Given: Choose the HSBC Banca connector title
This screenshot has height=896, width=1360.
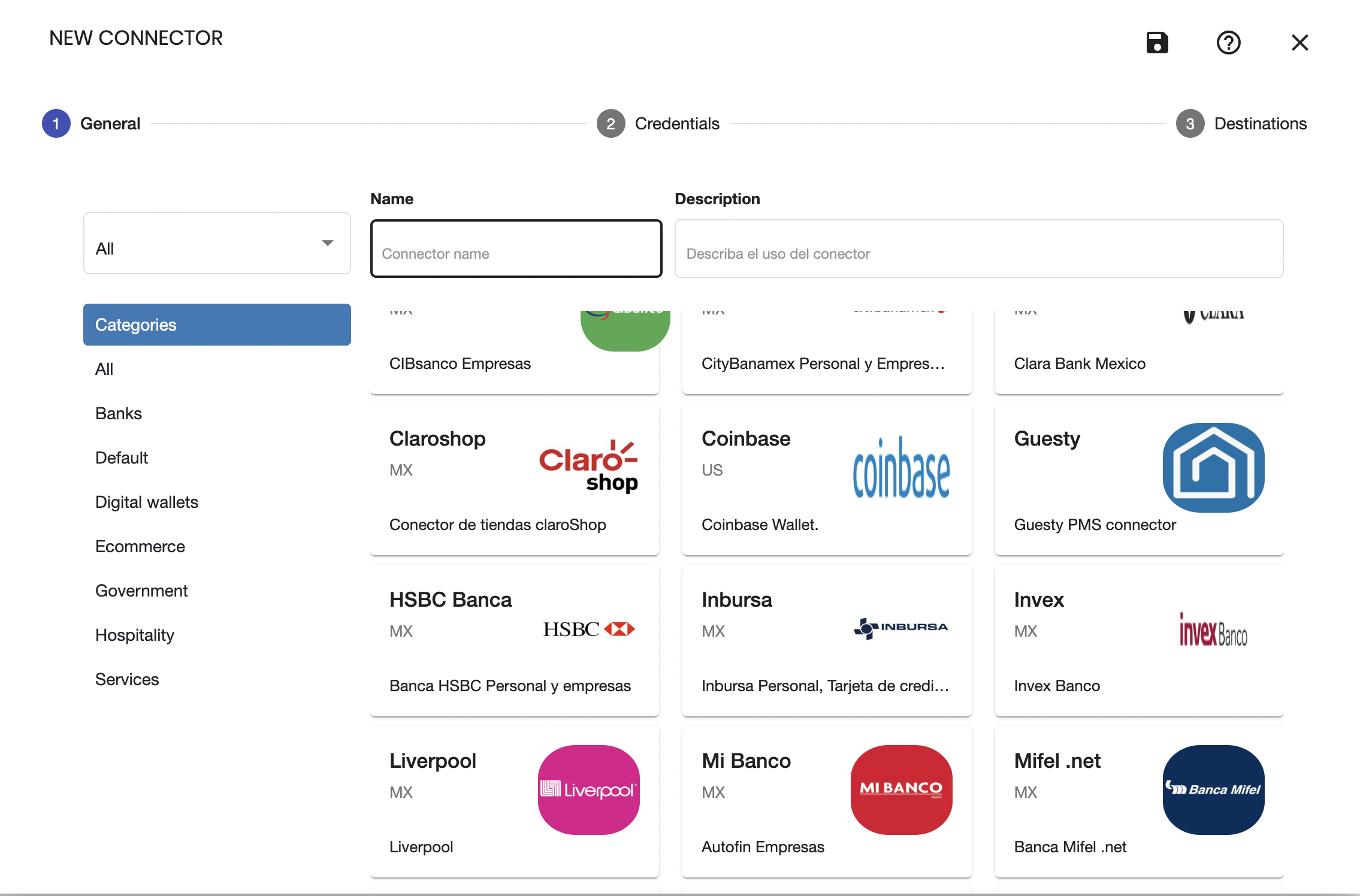Looking at the screenshot, I should (x=451, y=600).
